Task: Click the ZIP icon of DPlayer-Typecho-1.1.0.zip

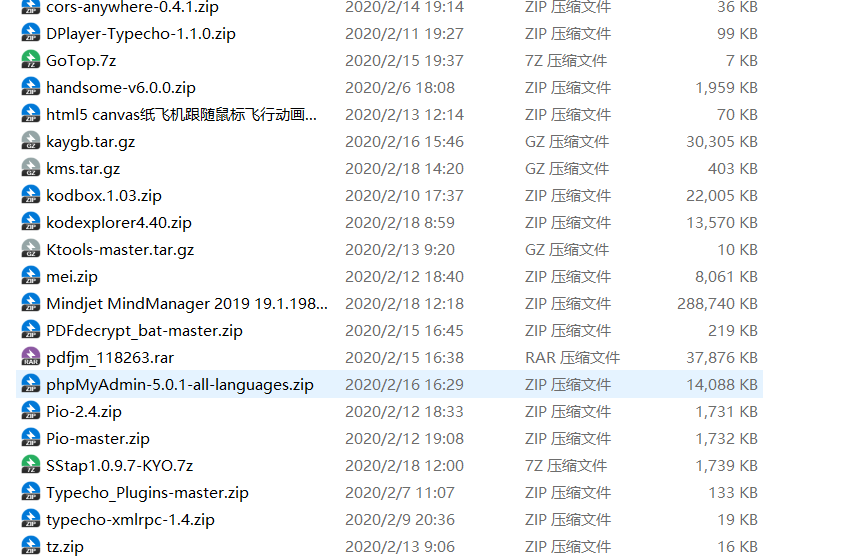Action: tap(30, 33)
